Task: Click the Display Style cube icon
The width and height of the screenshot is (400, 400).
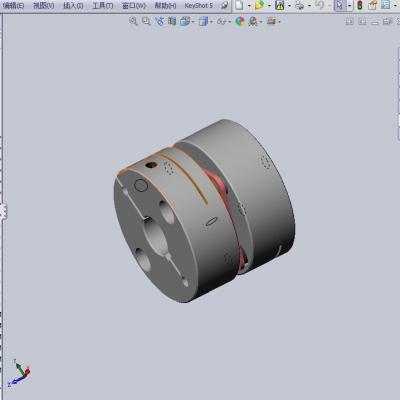Action: 203,22
